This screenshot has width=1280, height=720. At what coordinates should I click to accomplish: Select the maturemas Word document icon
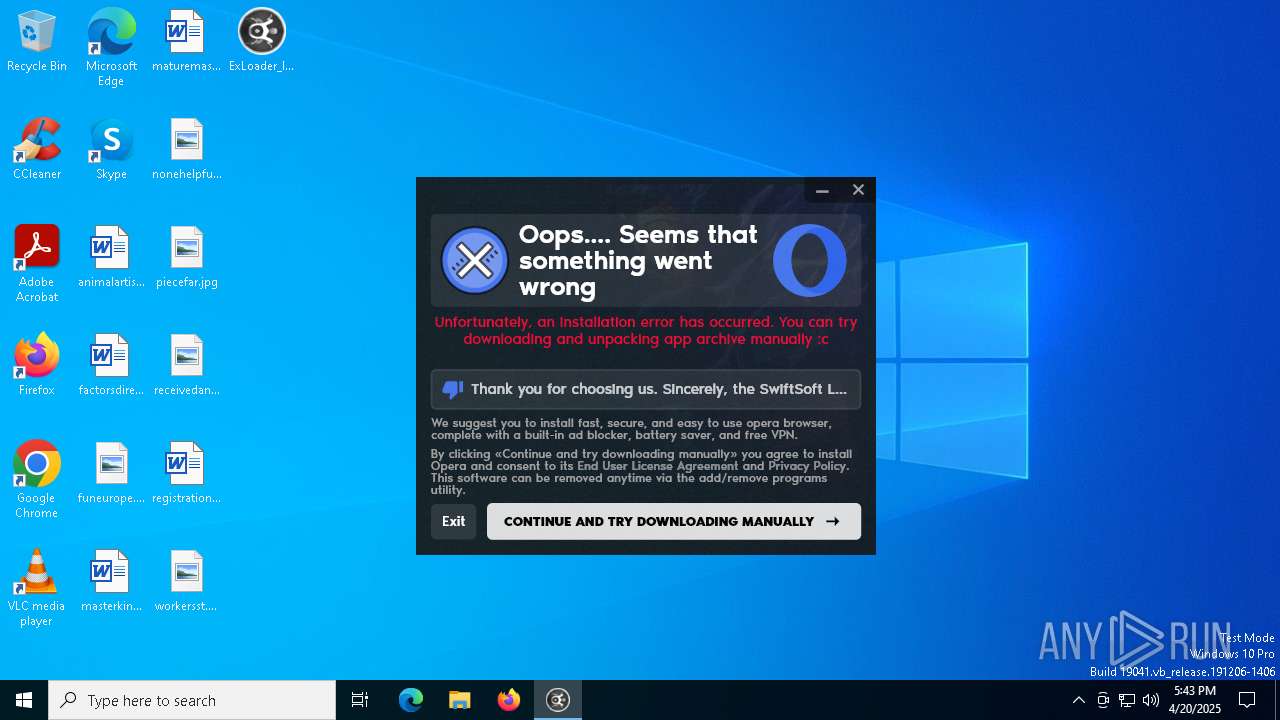186,41
